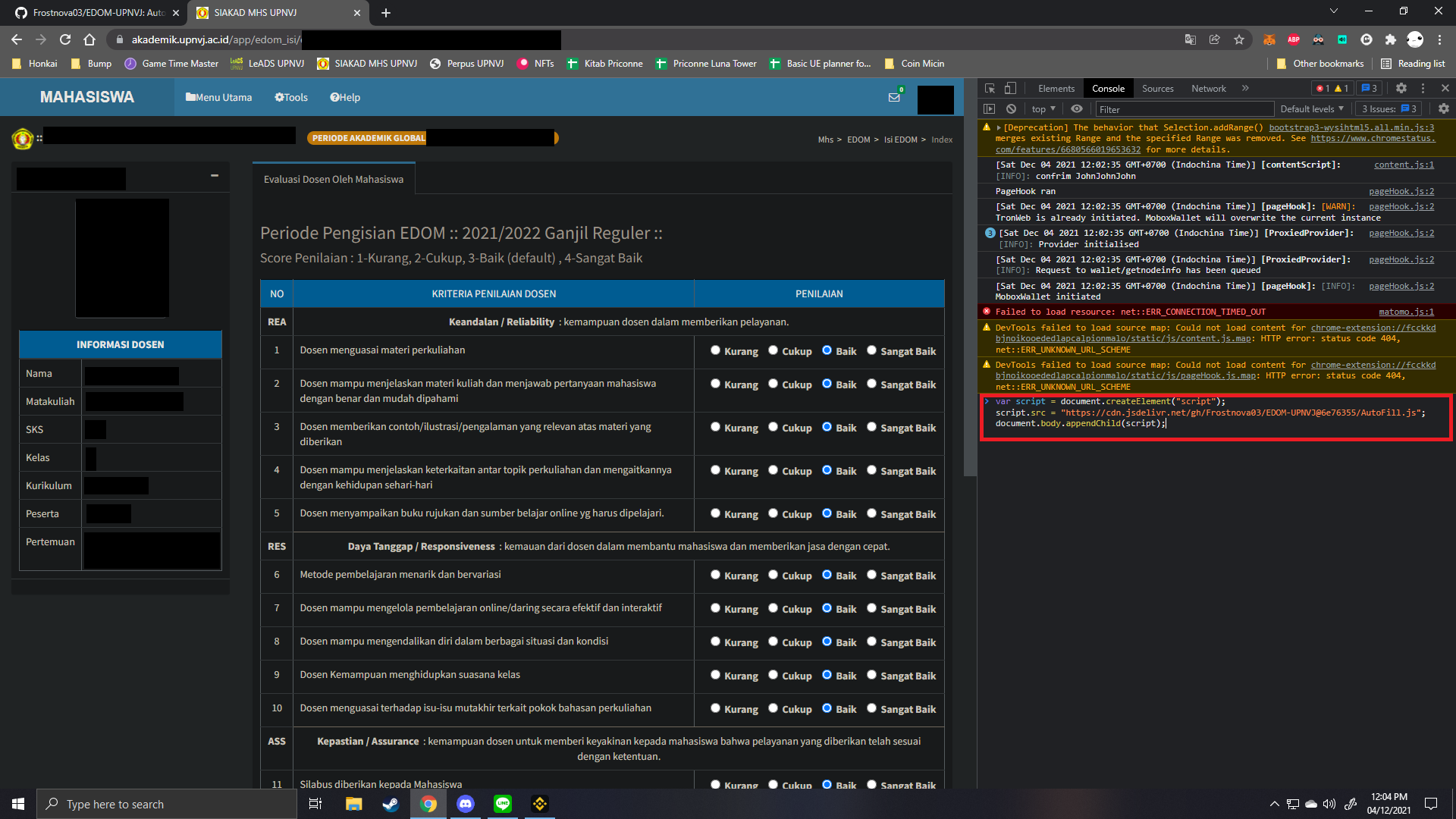Select Kurang for 'Metode pembelajaran menarik dan bervariasi'
The height and width of the screenshot is (819, 1456).
(x=715, y=576)
